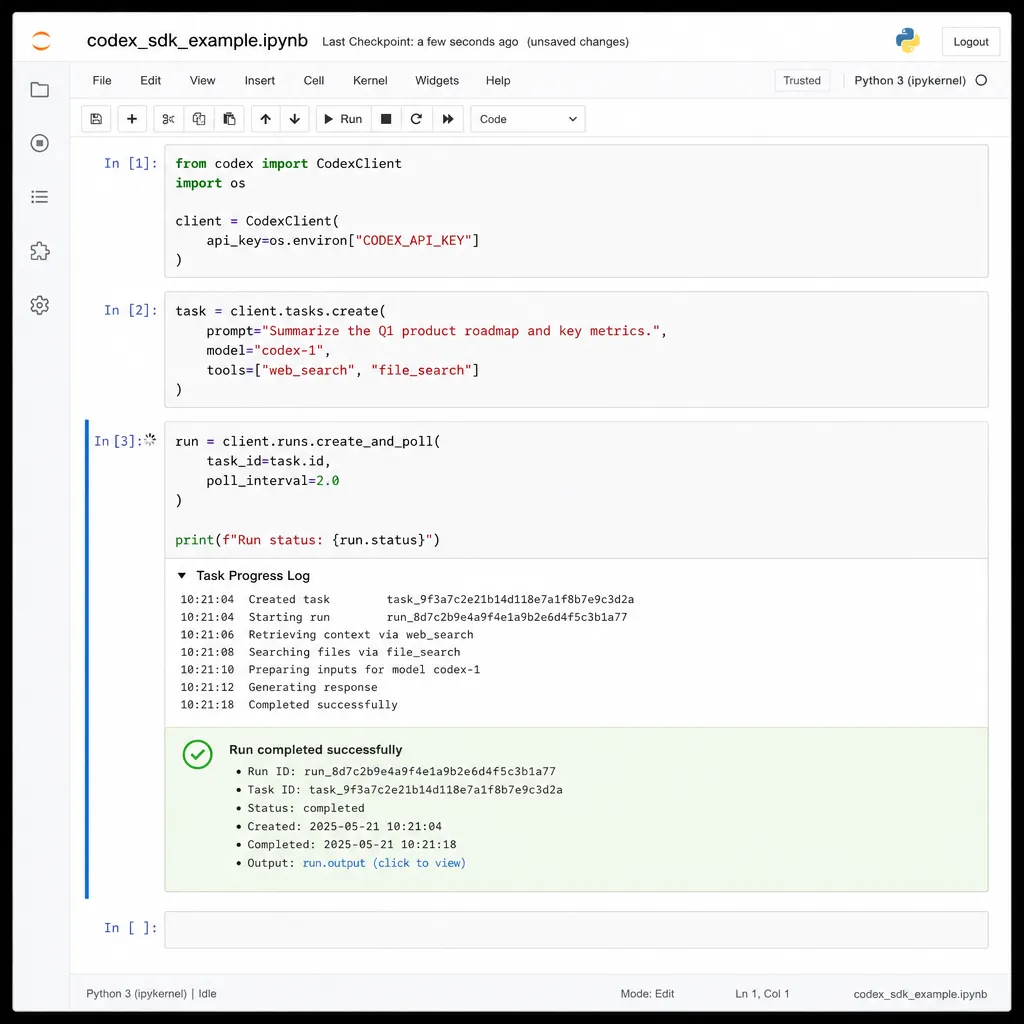The height and width of the screenshot is (1024, 1024).
Task: Click into the empty code cell input
Action: (x=576, y=929)
